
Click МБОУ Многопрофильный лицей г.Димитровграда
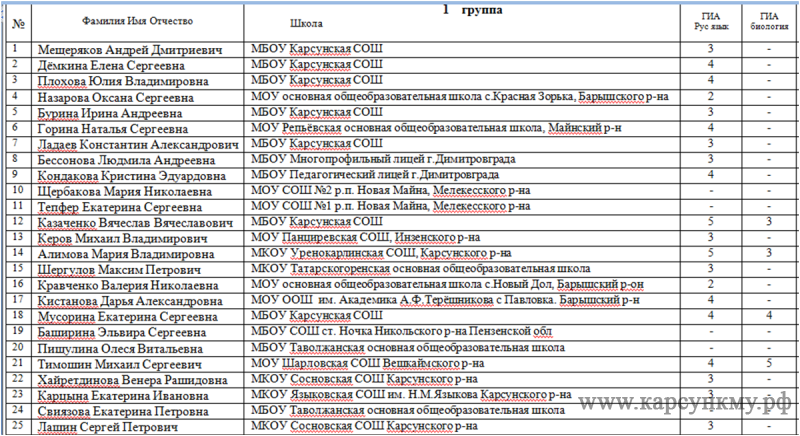pyautogui.click(x=383, y=159)
